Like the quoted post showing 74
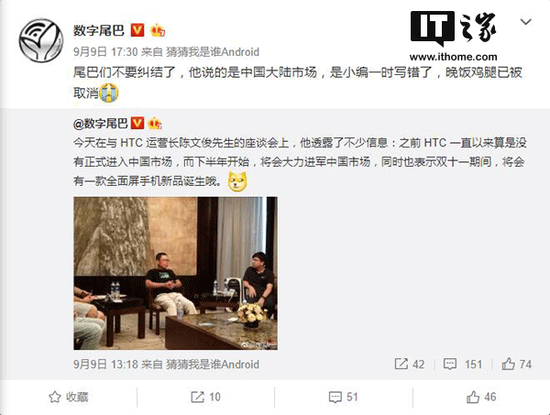 coord(516,364)
